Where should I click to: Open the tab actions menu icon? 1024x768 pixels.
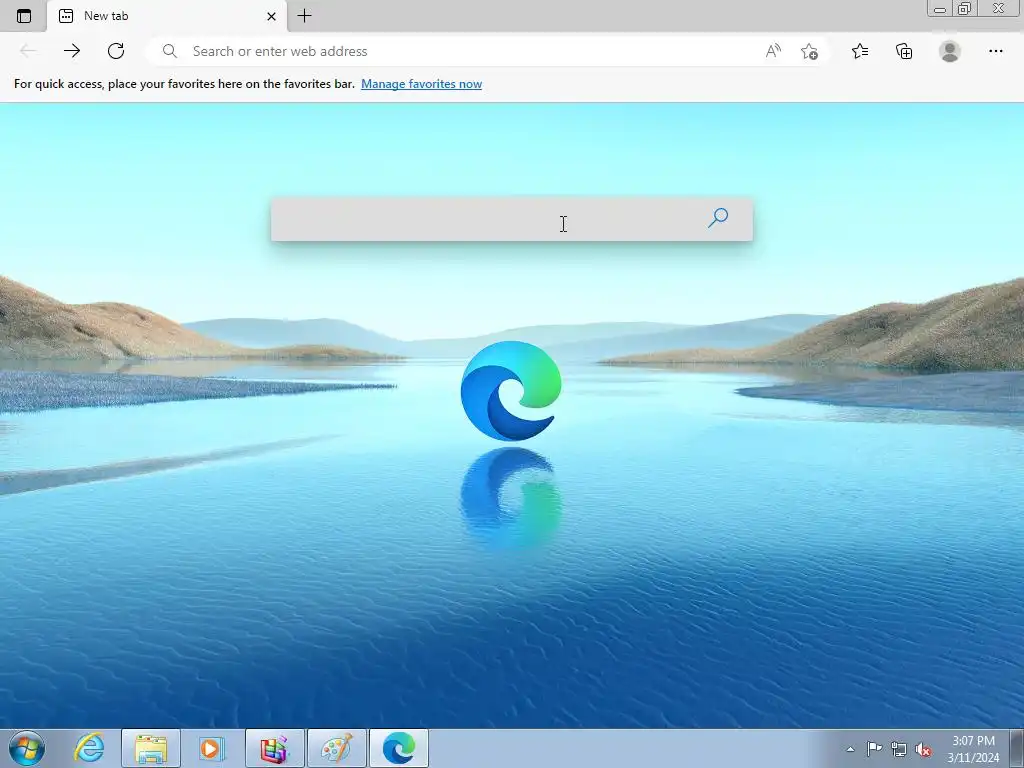tap(24, 16)
